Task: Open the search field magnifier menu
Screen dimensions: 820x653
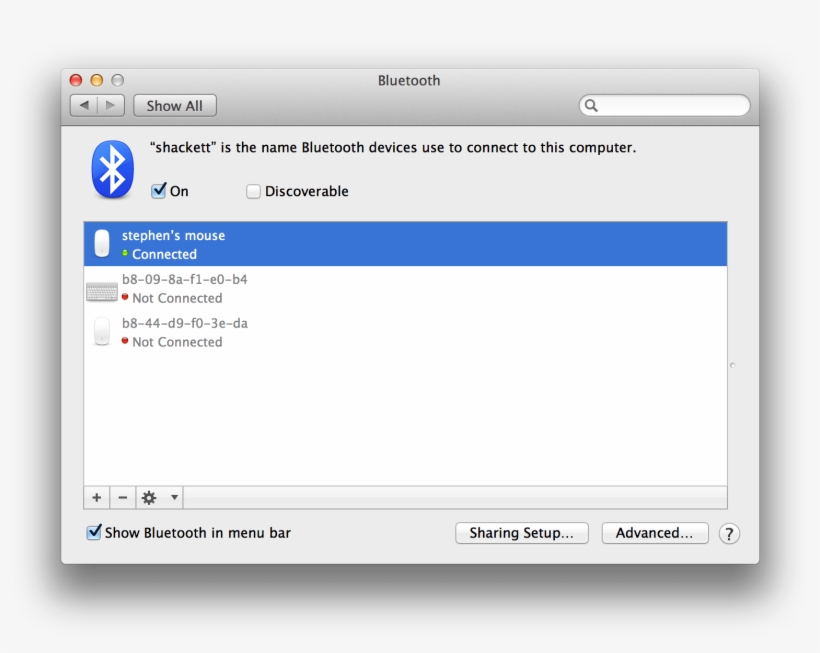Action: pyautogui.click(x=591, y=105)
